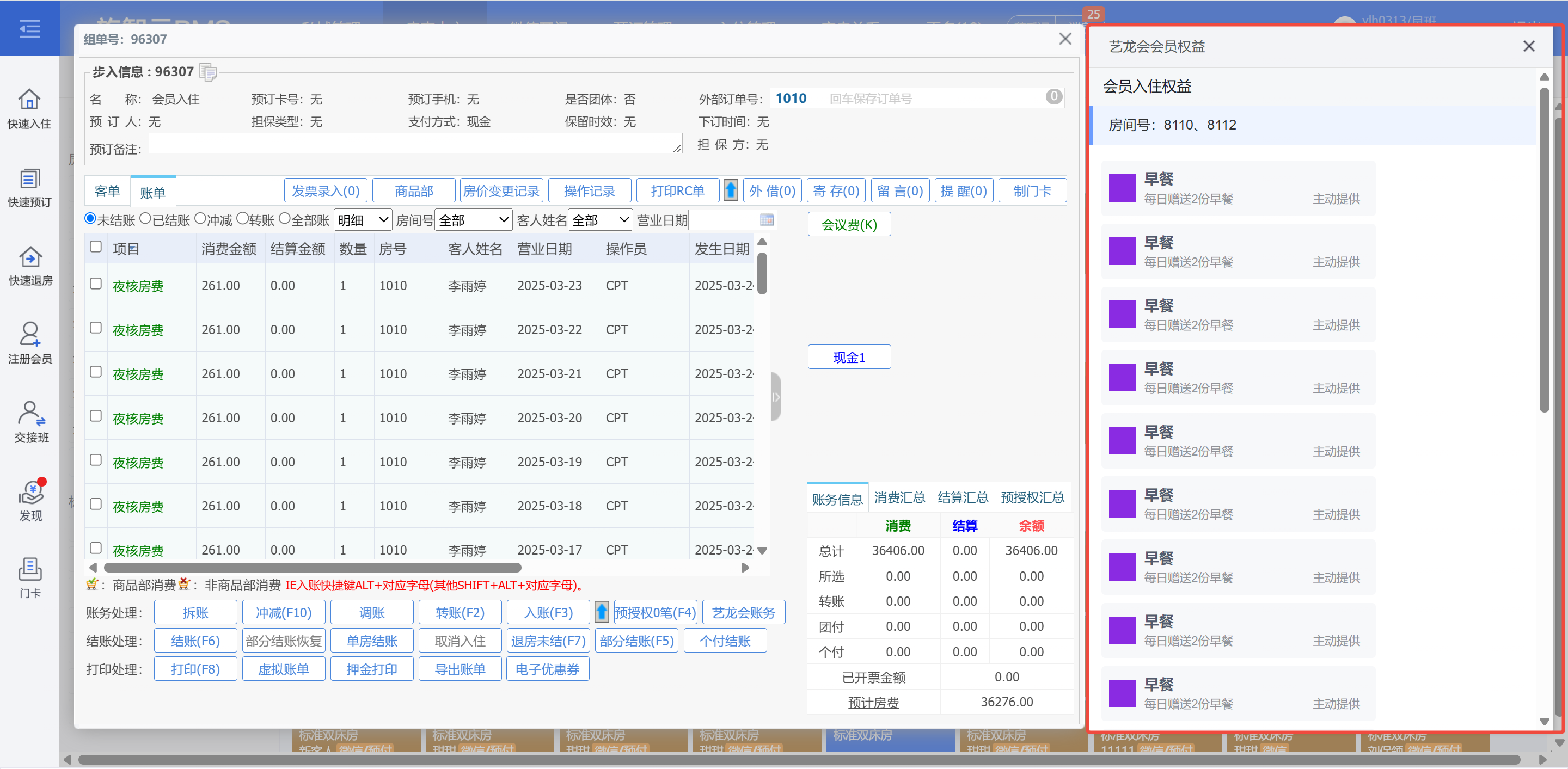Image resolution: width=1568 pixels, height=769 pixels.
Task: Click the 电子优惠券 button
Action: click(548, 669)
